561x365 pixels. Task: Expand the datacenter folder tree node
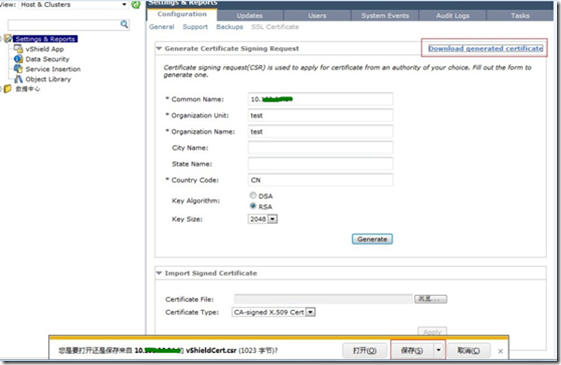coord(1,89)
